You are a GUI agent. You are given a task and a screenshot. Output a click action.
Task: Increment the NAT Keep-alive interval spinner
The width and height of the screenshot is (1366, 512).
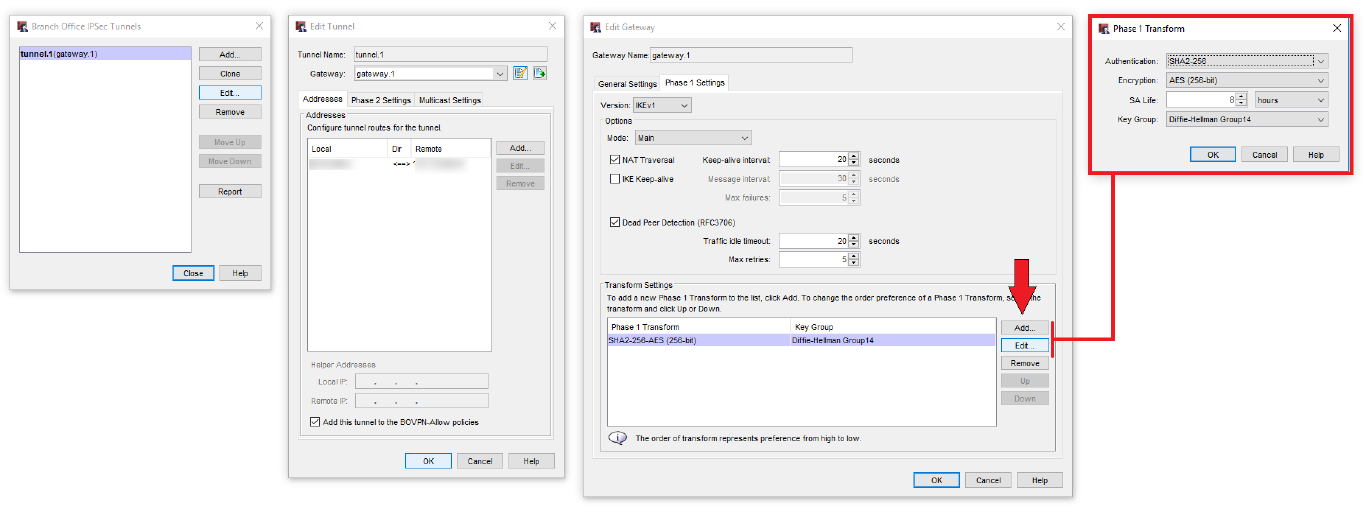click(854, 156)
